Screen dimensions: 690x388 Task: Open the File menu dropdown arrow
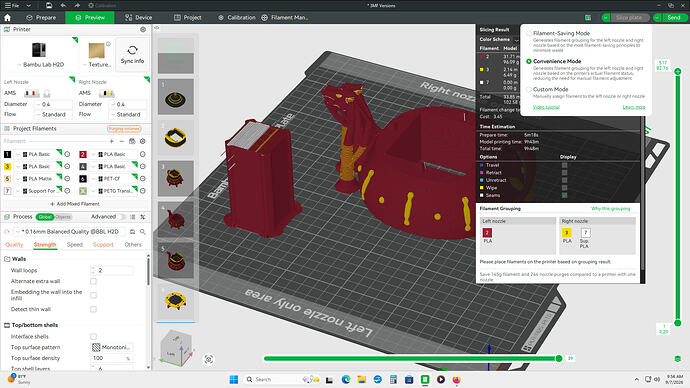point(29,5)
